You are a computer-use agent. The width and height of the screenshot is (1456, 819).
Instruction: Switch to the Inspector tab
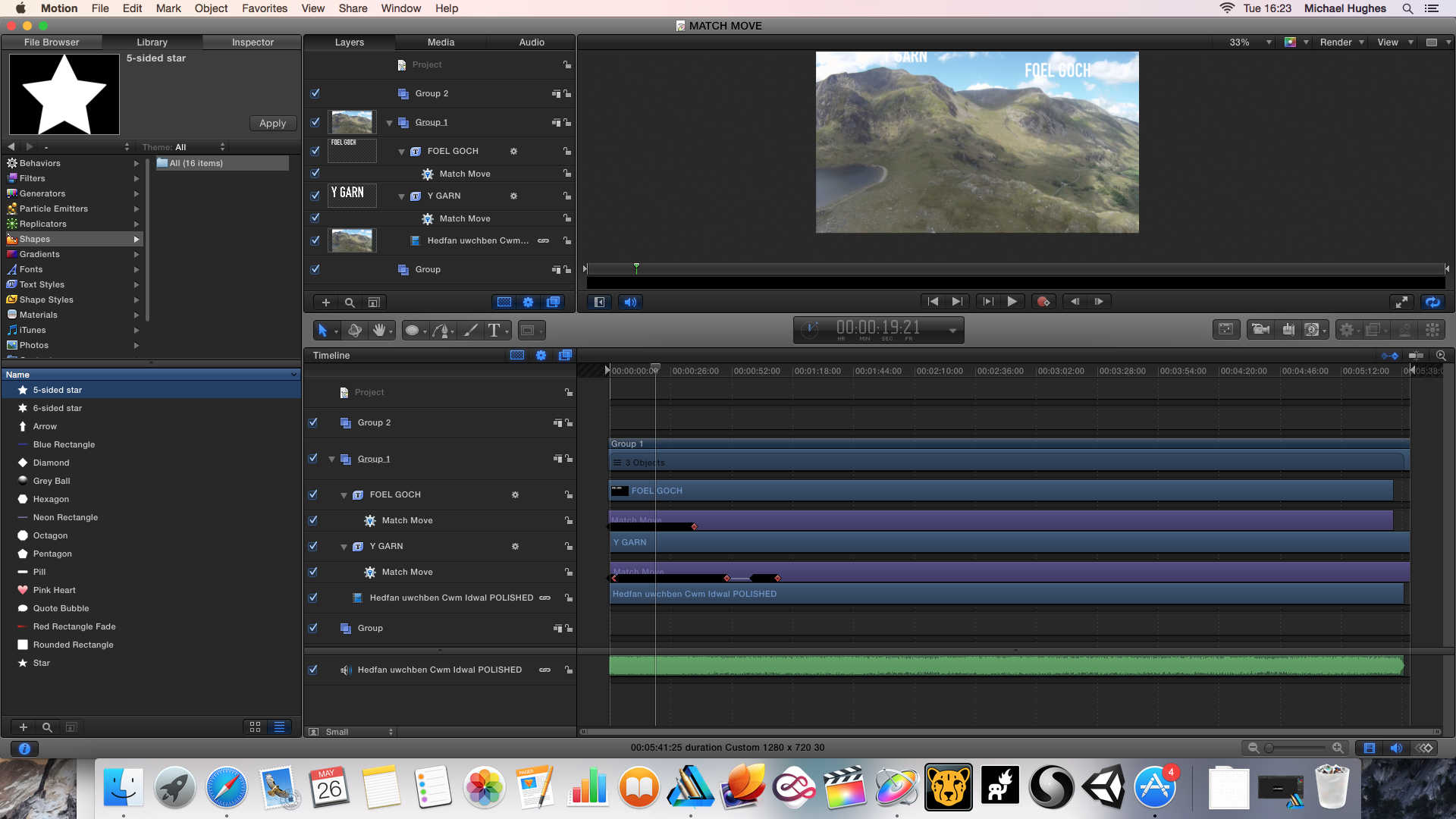(253, 42)
